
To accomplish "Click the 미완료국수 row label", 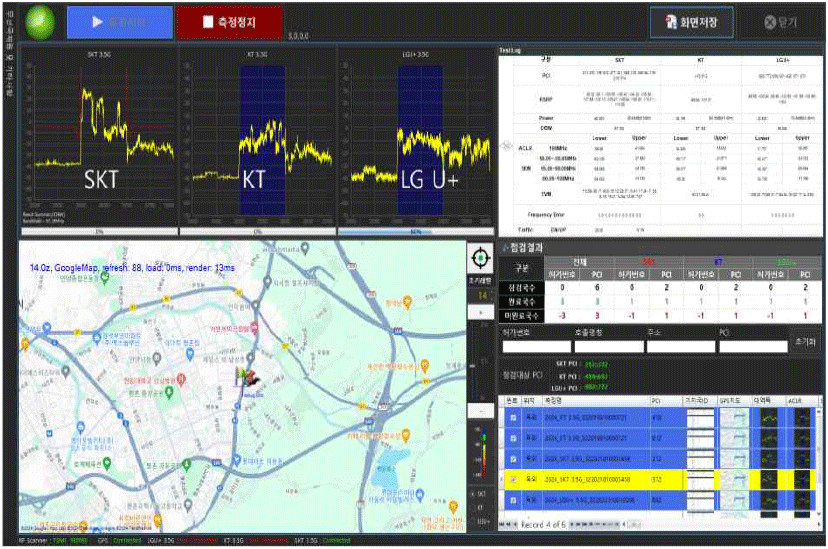I will click(522, 316).
